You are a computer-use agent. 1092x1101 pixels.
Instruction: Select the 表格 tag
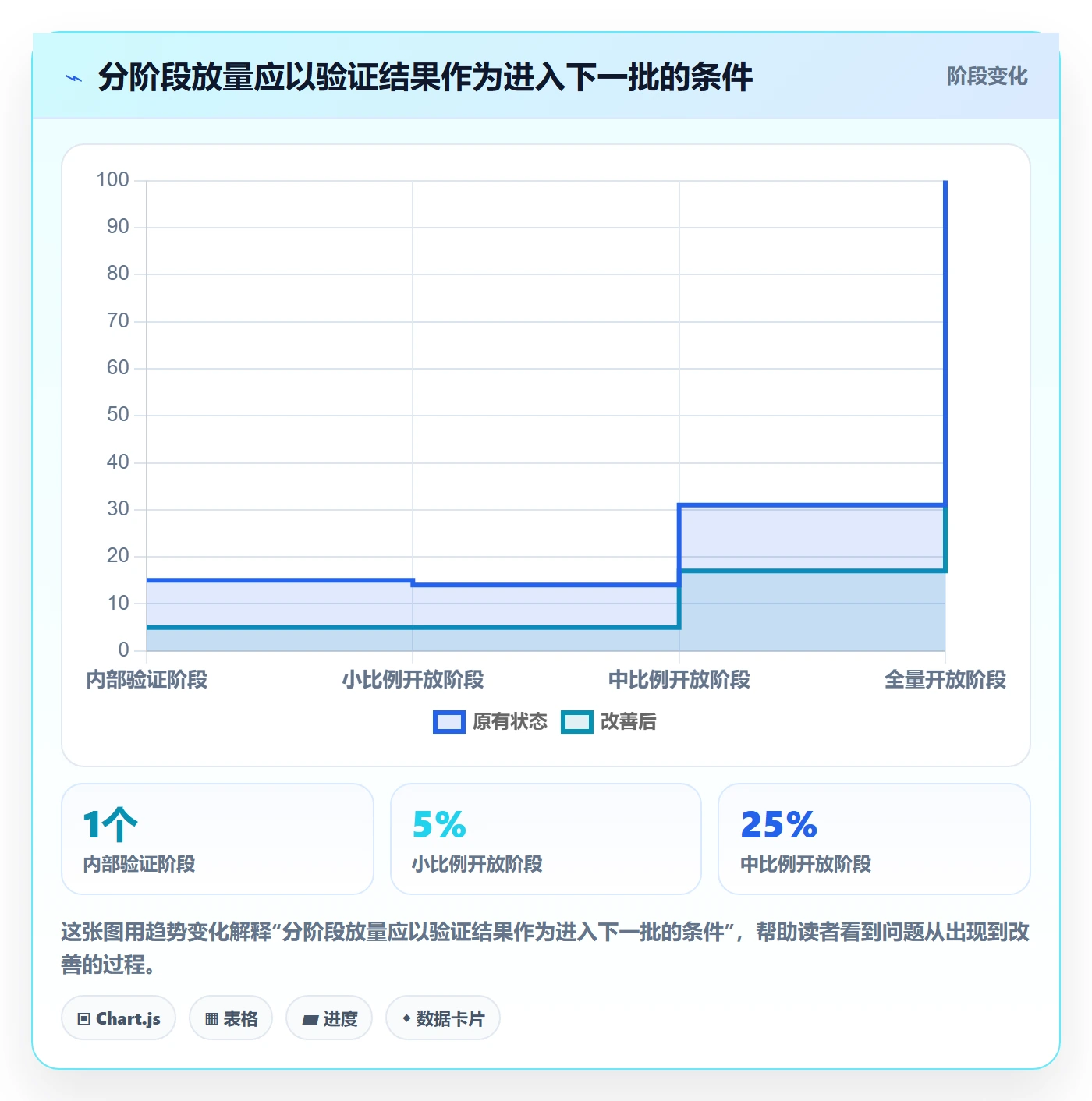[x=231, y=1018]
